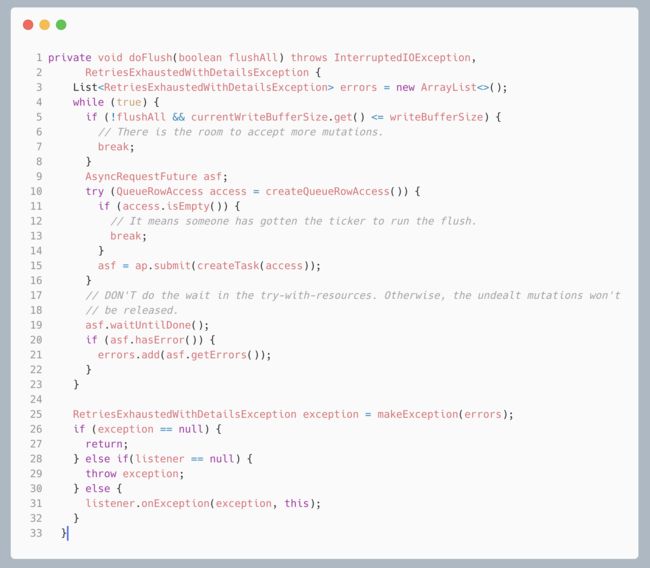Click AsyncRequestFuture on line 9
Viewport: 650px width, 568px height.
141,176
